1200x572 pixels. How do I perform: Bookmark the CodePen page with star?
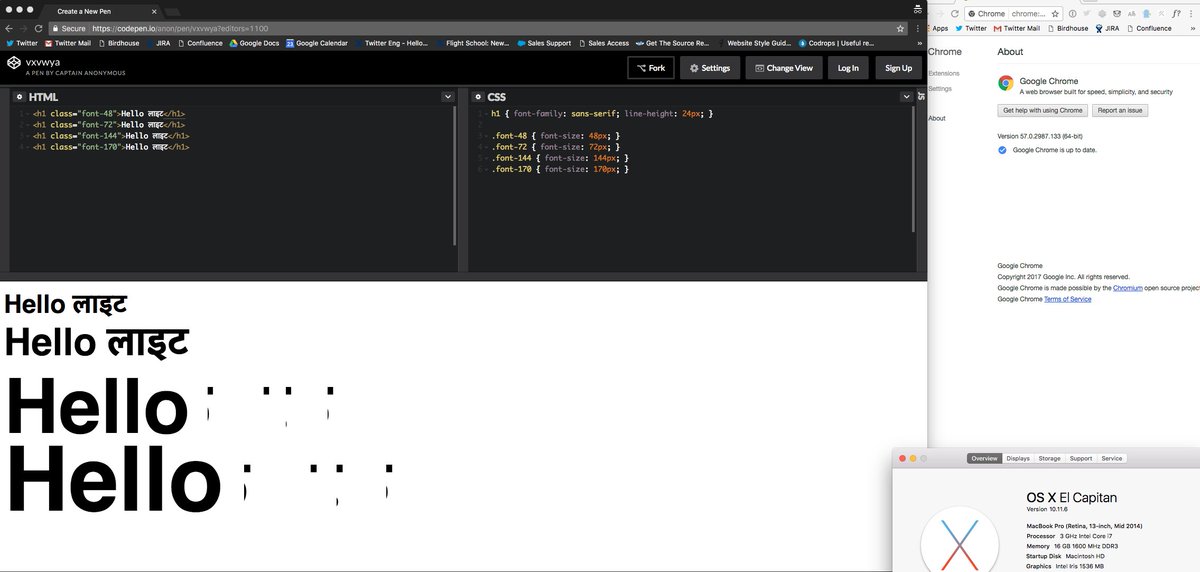(x=900, y=28)
